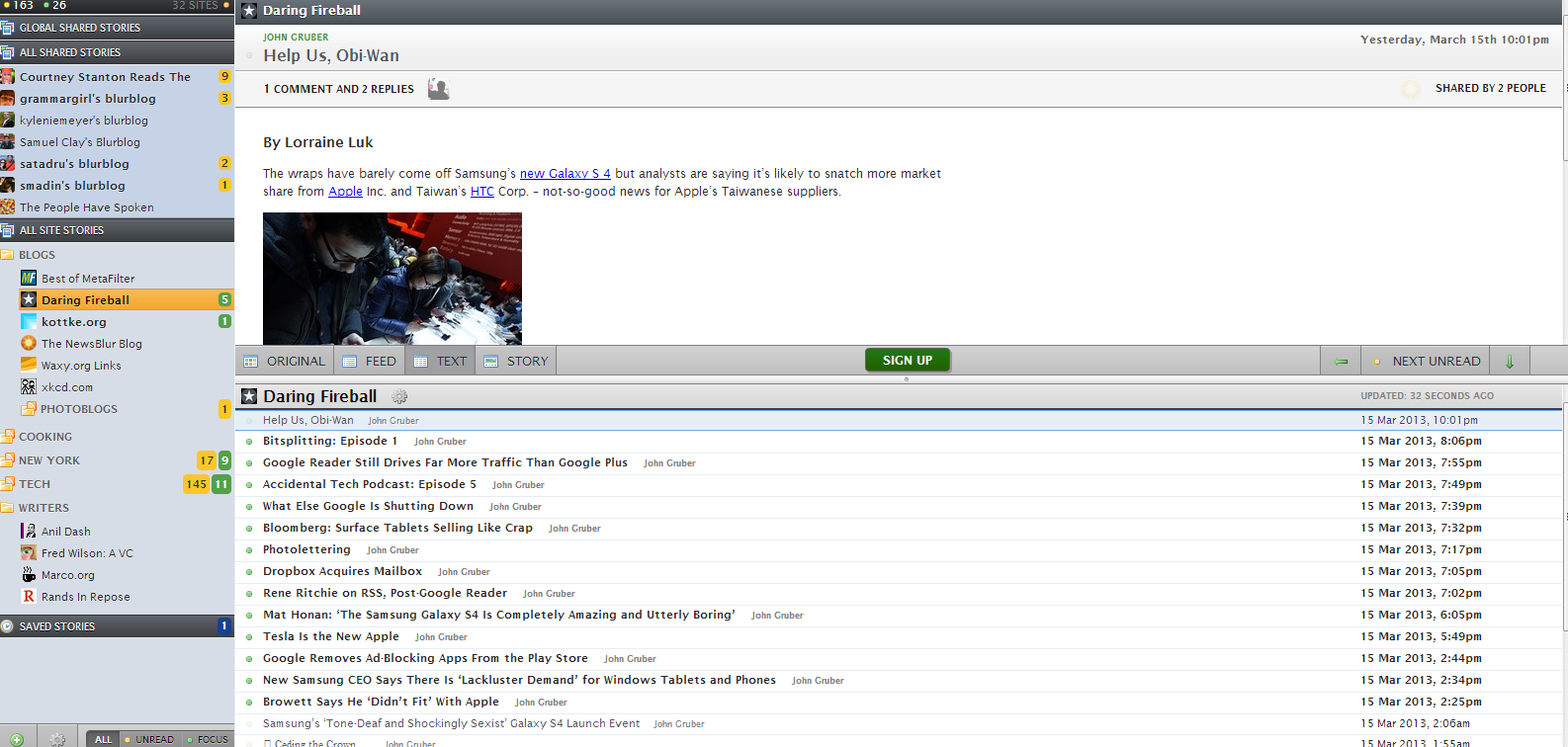The width and height of the screenshot is (1568, 747).
Task: Switch to Feed view
Action: (370, 361)
